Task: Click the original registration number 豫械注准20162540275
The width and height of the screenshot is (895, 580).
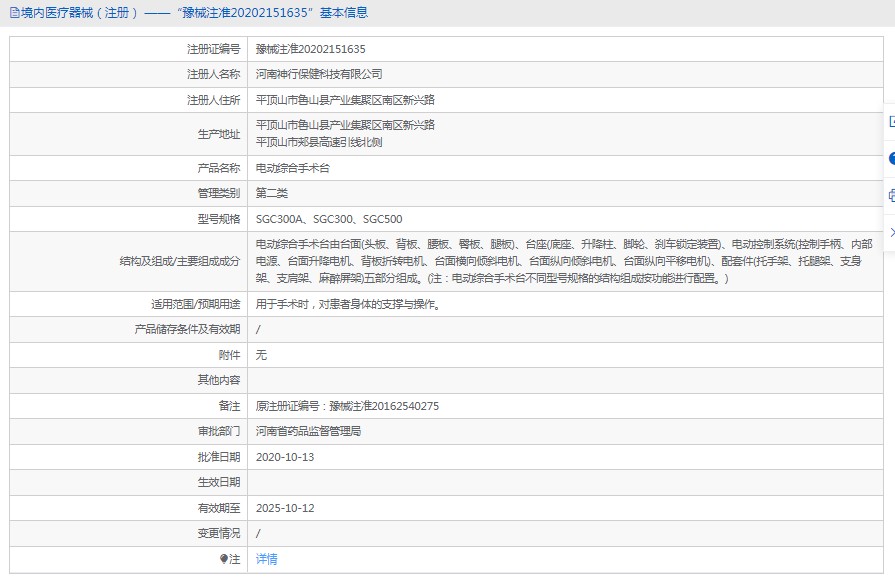Action: 347,406
